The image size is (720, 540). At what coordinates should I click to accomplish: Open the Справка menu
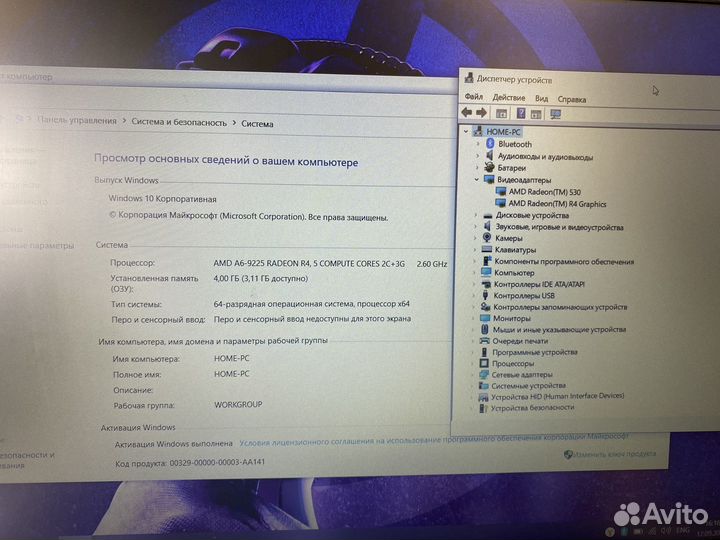point(572,99)
